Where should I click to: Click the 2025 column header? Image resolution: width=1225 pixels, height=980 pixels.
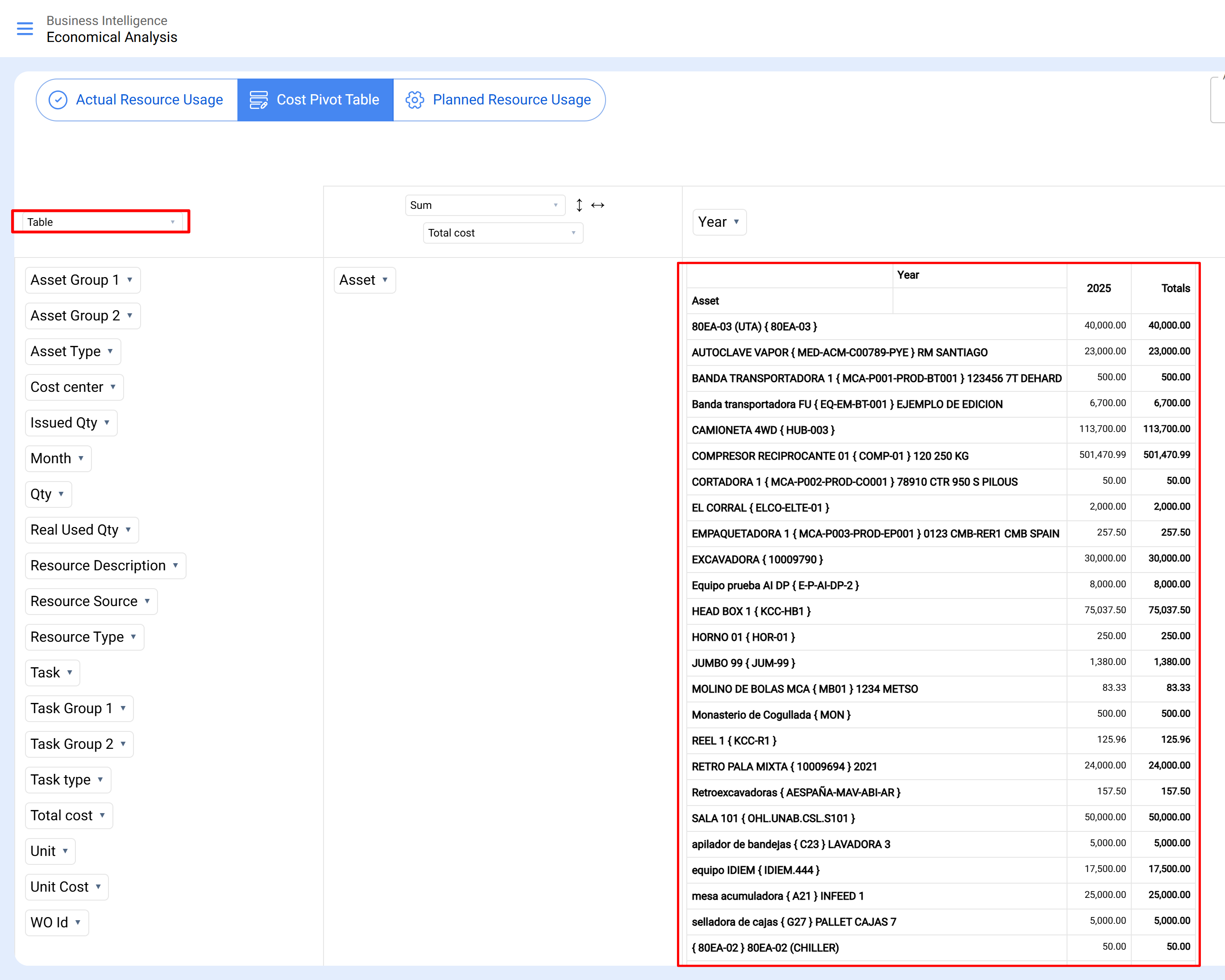pyautogui.click(x=1098, y=288)
